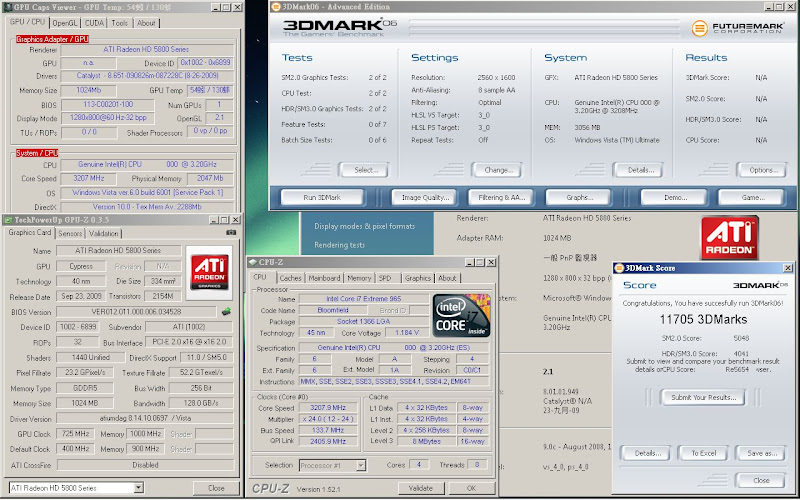Click the GPU-Z screenshot camera icon
The image size is (800, 500).
tap(231, 233)
